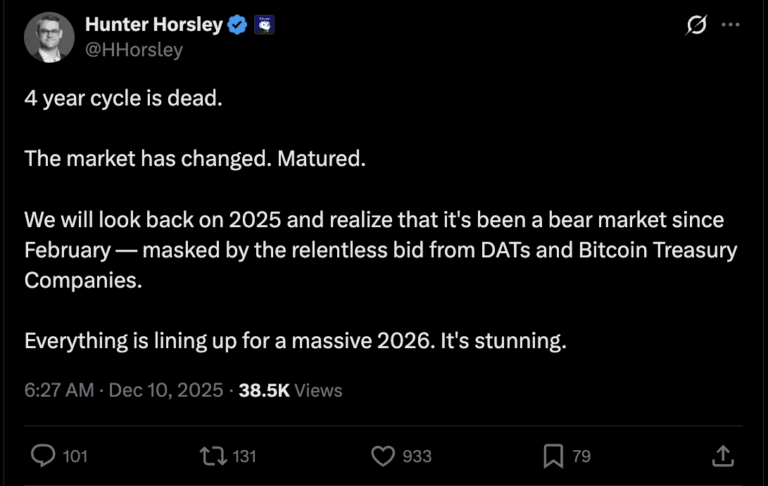Click the 101 replies count
The height and width of the screenshot is (486, 768).
tap(75, 456)
